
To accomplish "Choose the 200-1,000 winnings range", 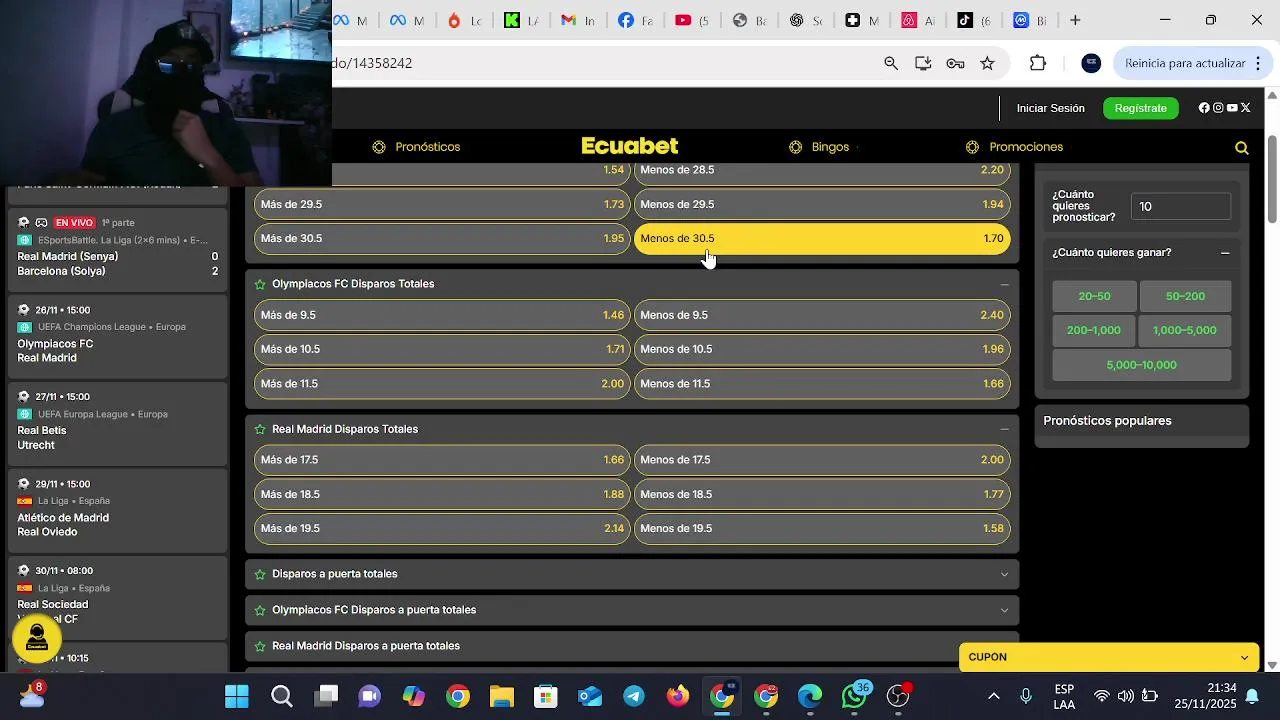I will tap(1094, 330).
